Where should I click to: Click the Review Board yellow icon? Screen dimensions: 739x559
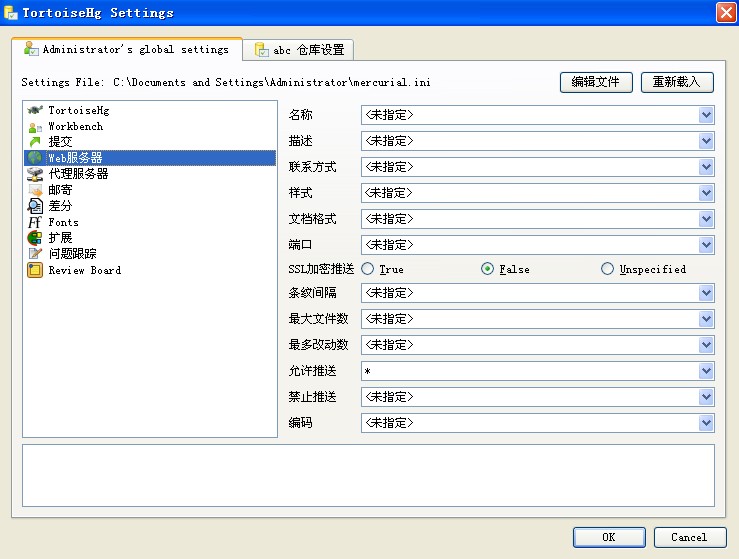click(35, 270)
